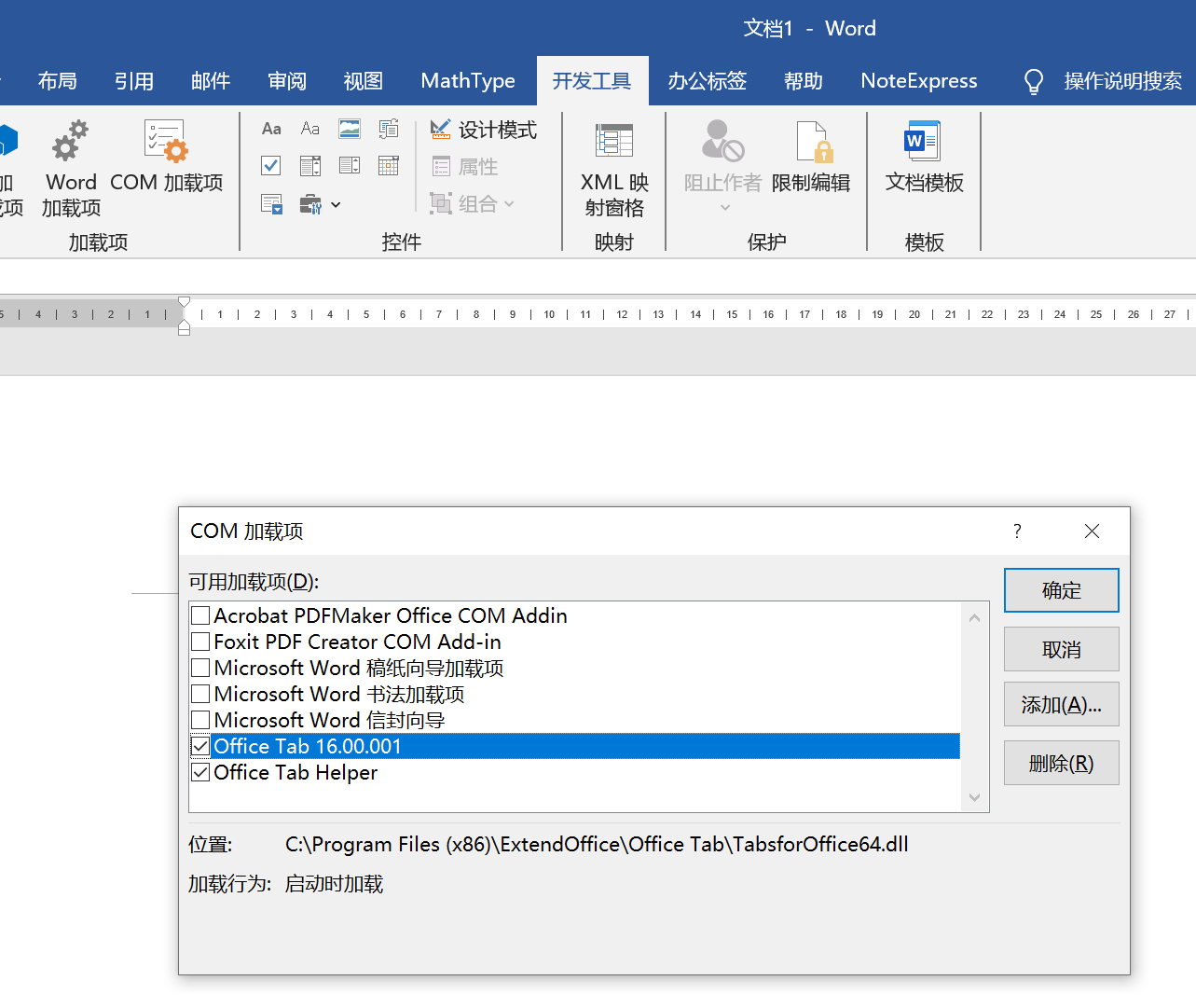Open the 帮助 help tab
1196x1008 pixels.
[804, 81]
